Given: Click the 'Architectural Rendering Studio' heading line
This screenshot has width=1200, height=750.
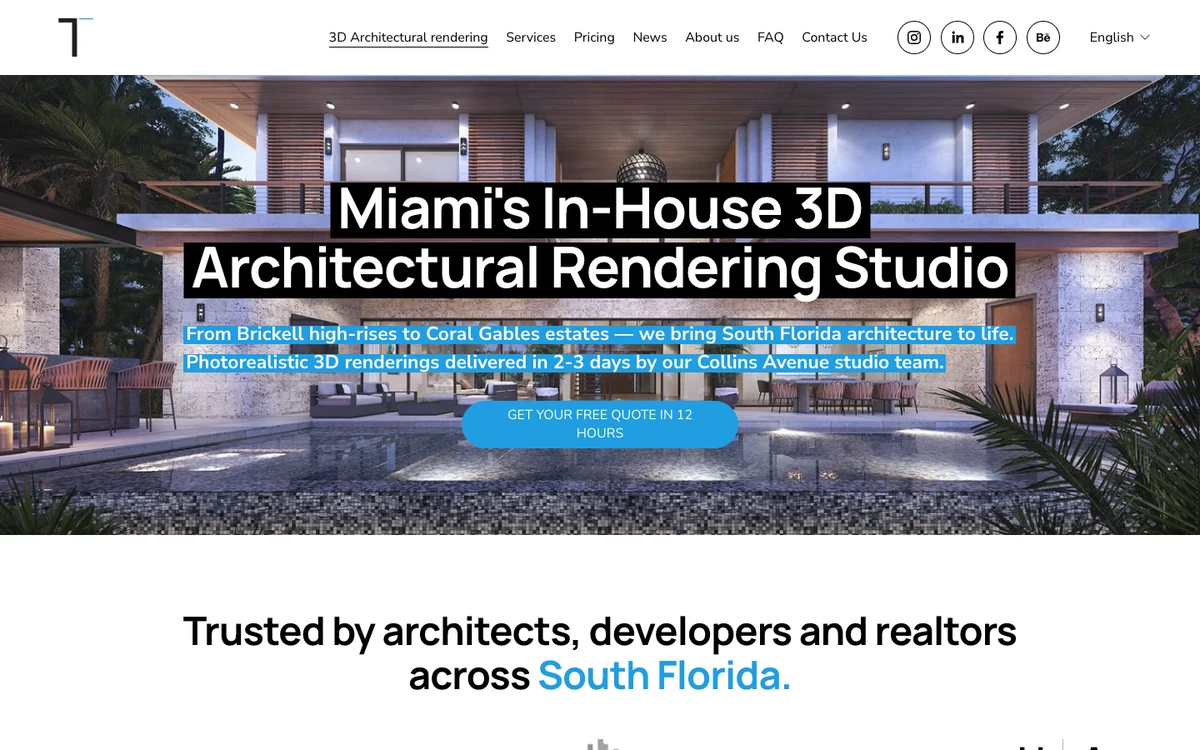Looking at the screenshot, I should 600,269.
